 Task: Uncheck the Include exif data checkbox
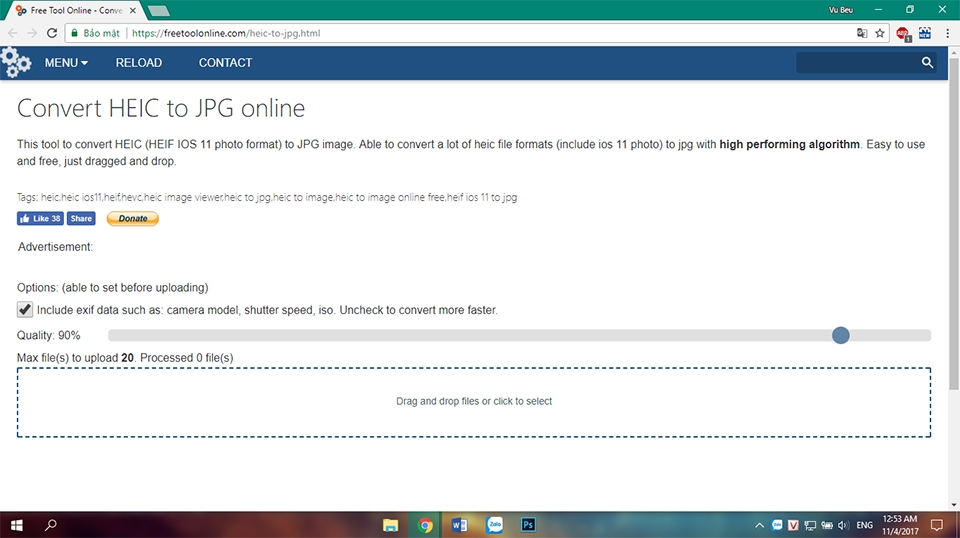pyautogui.click(x=24, y=310)
